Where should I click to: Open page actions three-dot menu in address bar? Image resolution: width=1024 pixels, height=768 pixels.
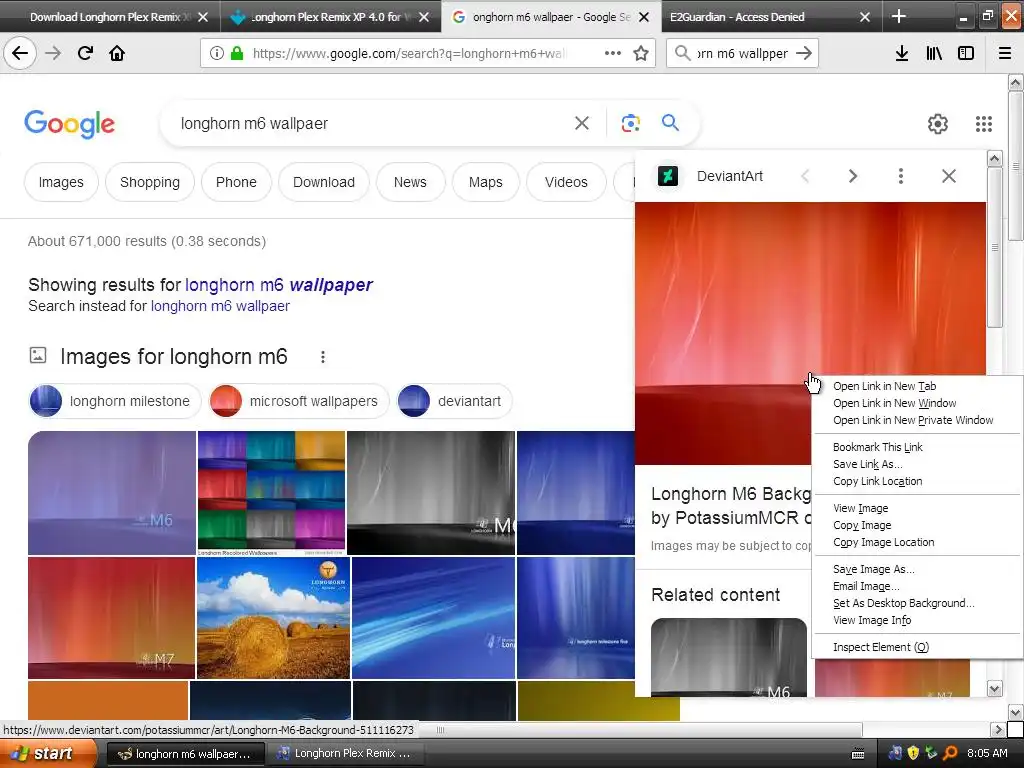click(x=613, y=53)
